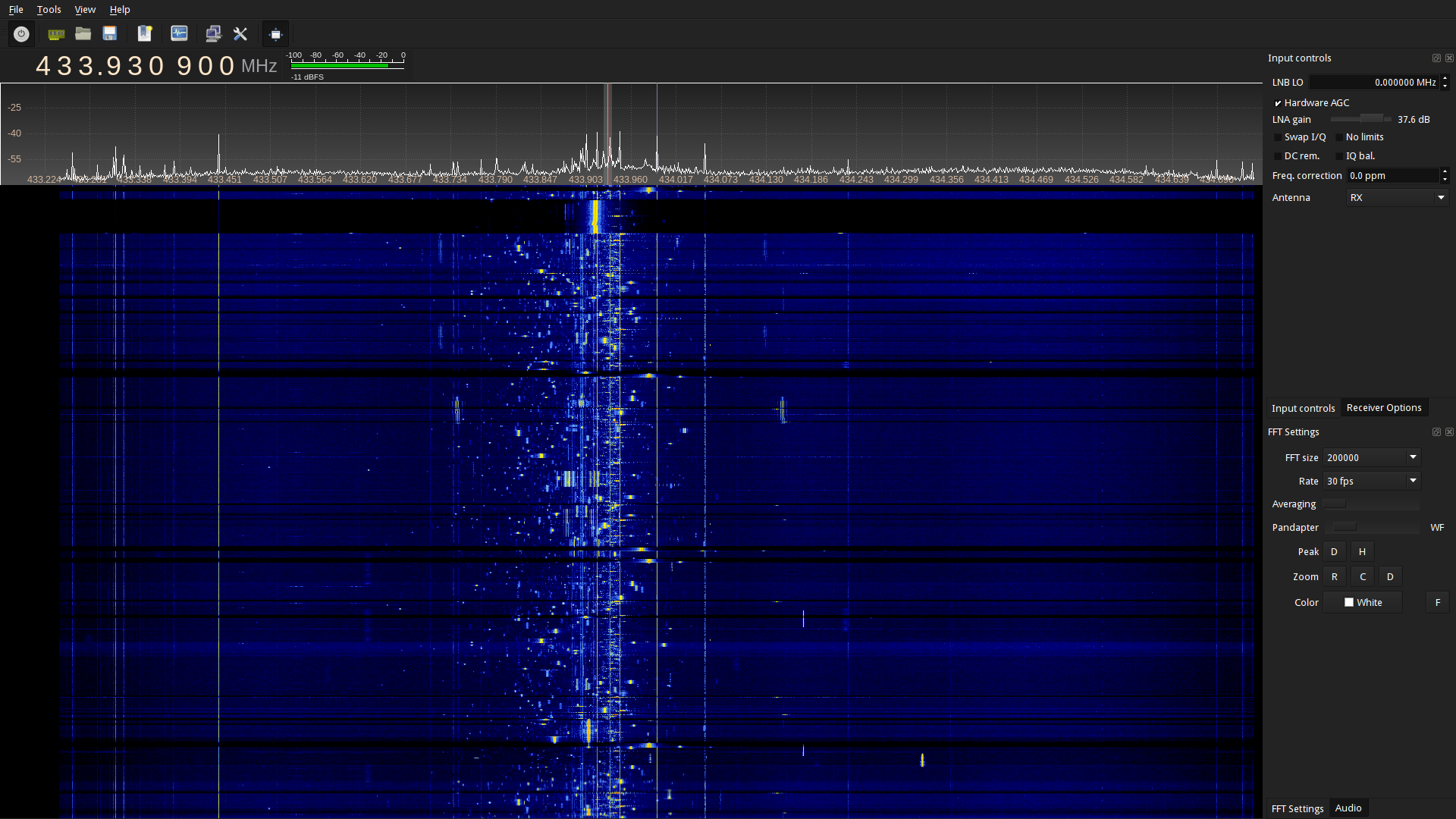The height and width of the screenshot is (819, 1456).
Task: Switch to the Receiver Options tab
Action: (1384, 408)
